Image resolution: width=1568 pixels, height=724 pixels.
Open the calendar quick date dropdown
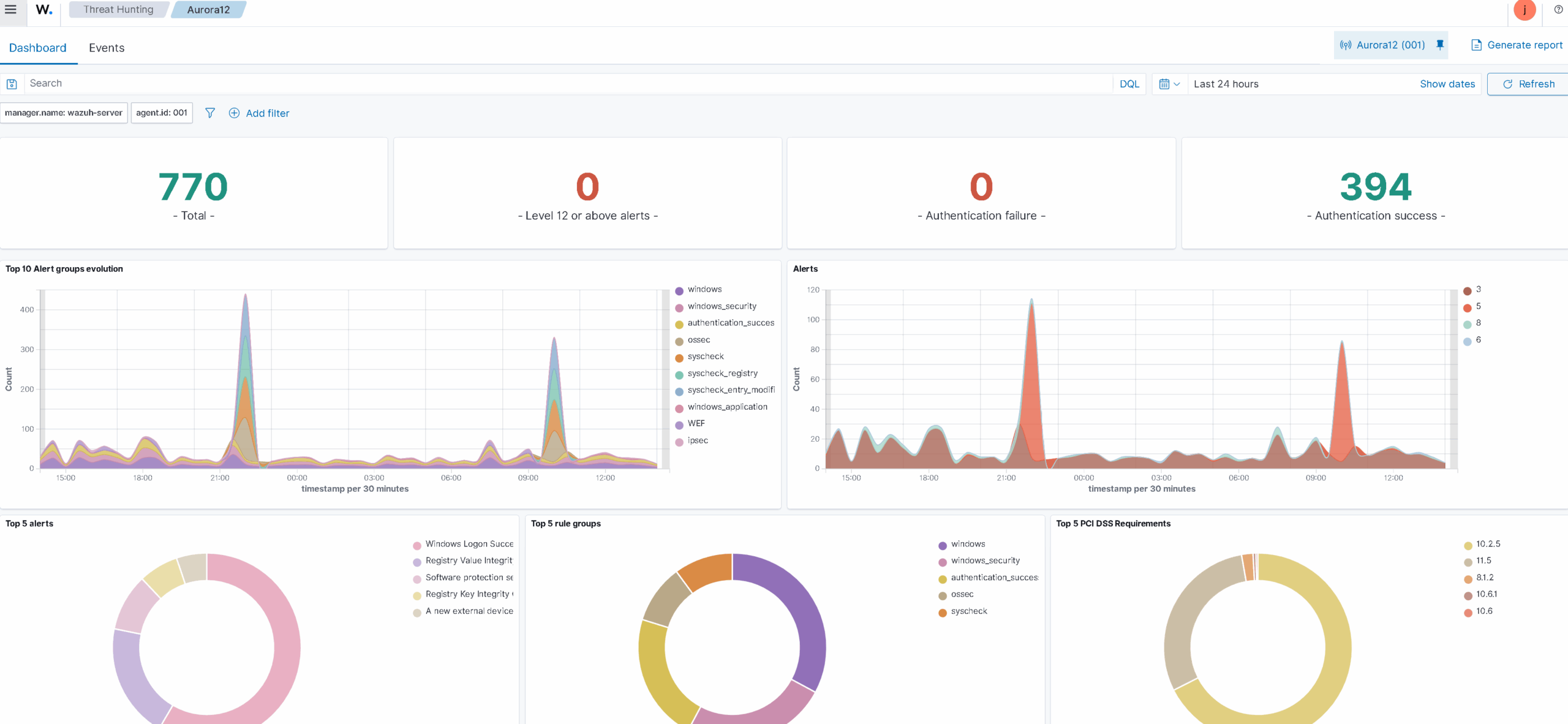tap(1169, 84)
